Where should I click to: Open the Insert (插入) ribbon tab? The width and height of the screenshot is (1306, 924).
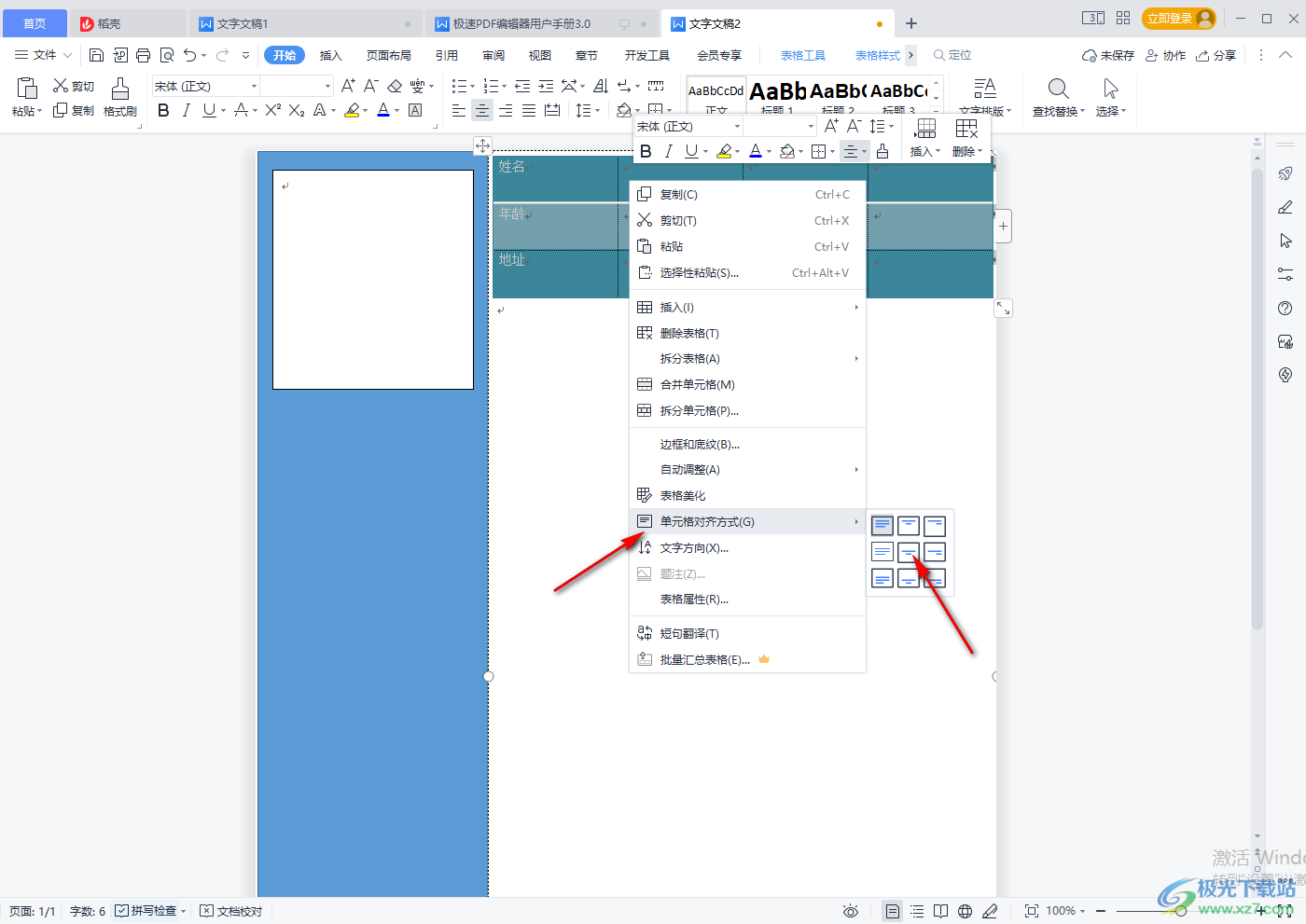(x=331, y=55)
